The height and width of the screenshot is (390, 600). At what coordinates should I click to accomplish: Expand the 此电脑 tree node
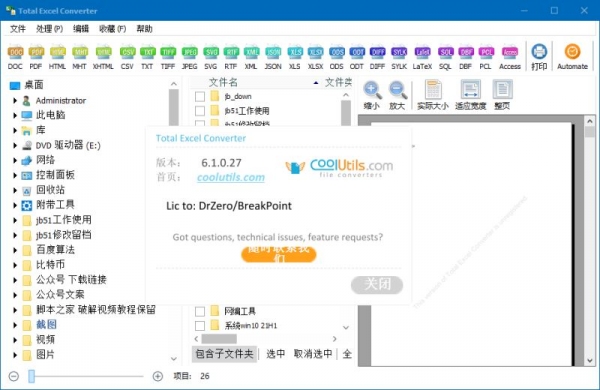[15, 115]
